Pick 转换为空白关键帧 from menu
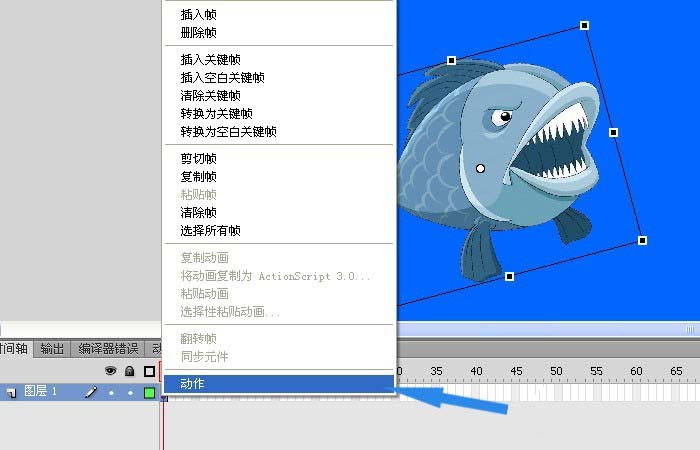This screenshot has height=450, width=700. [279, 132]
